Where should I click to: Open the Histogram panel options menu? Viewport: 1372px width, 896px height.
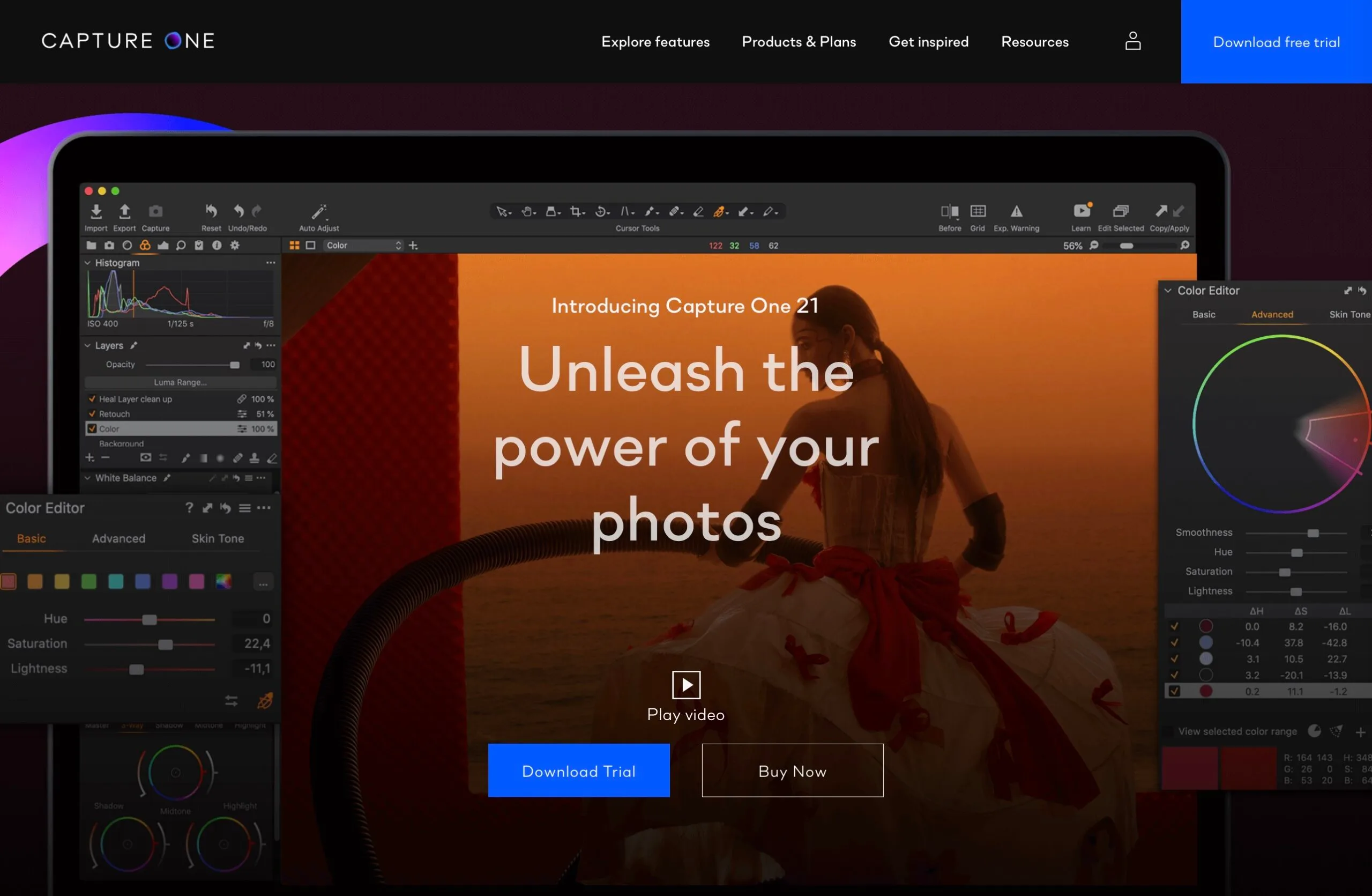pyautogui.click(x=270, y=262)
